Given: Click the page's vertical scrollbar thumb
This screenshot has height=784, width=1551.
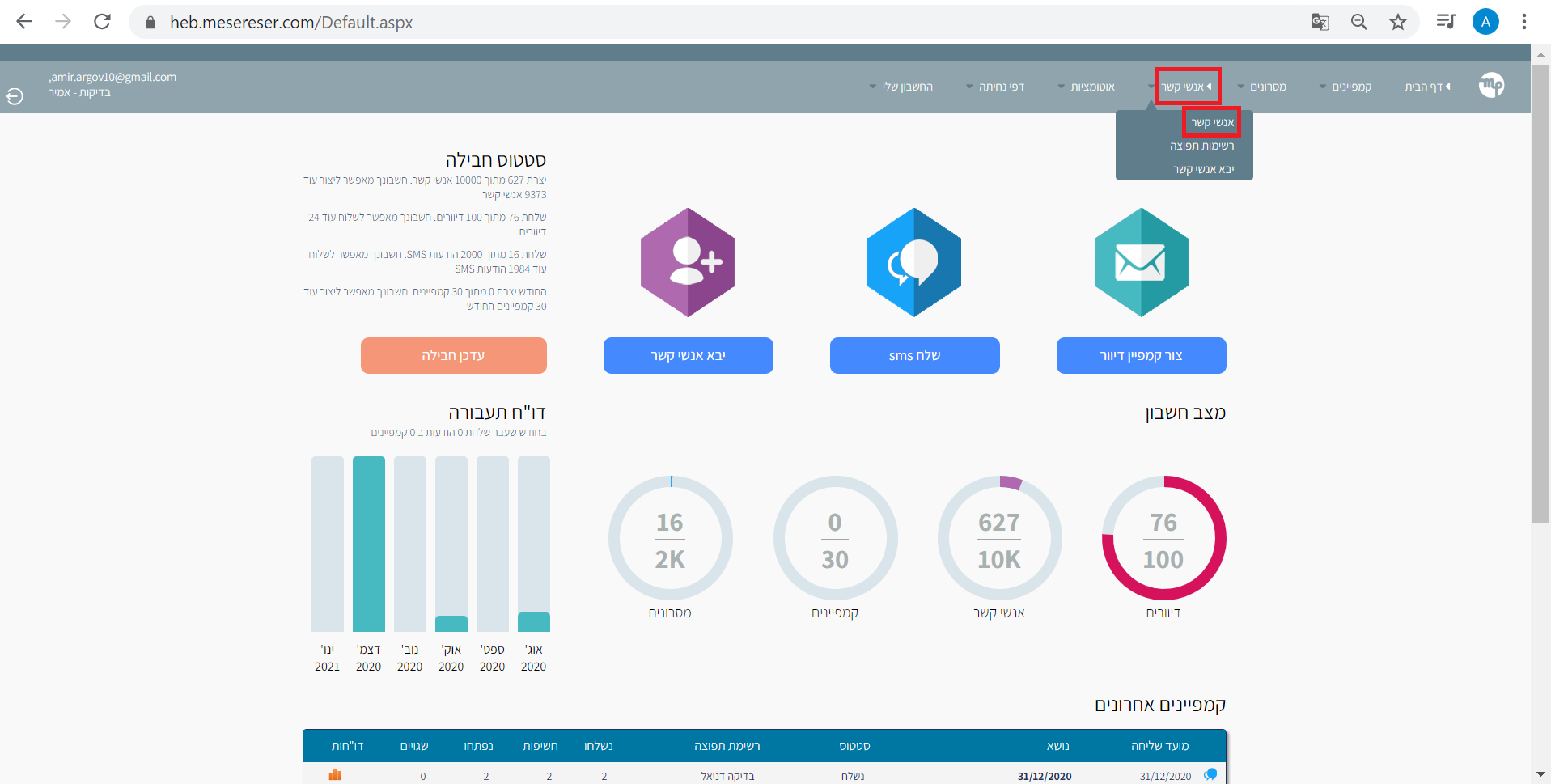Looking at the screenshot, I should pyautogui.click(x=1540, y=291).
